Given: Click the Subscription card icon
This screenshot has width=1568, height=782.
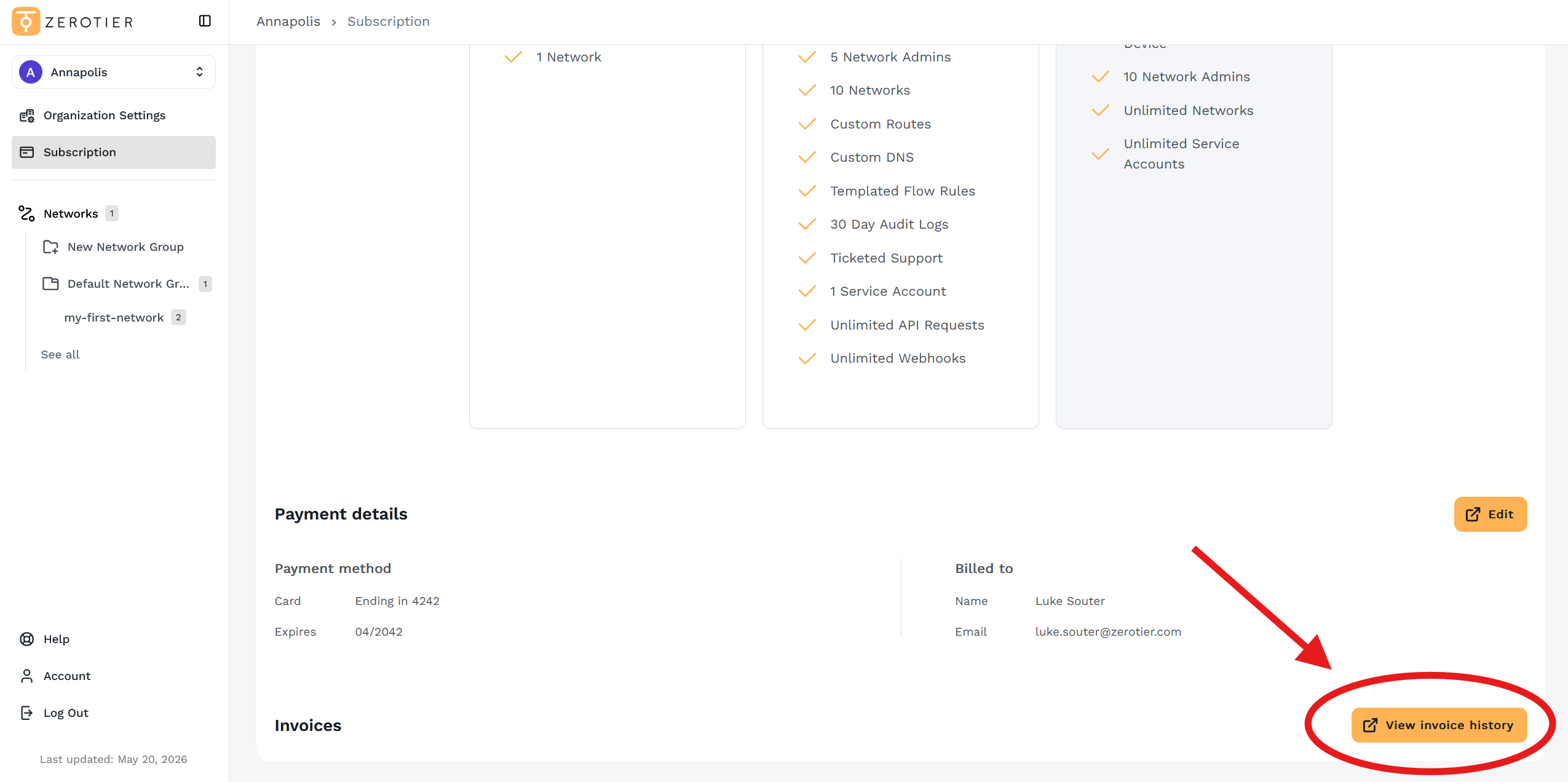Looking at the screenshot, I should [x=27, y=152].
